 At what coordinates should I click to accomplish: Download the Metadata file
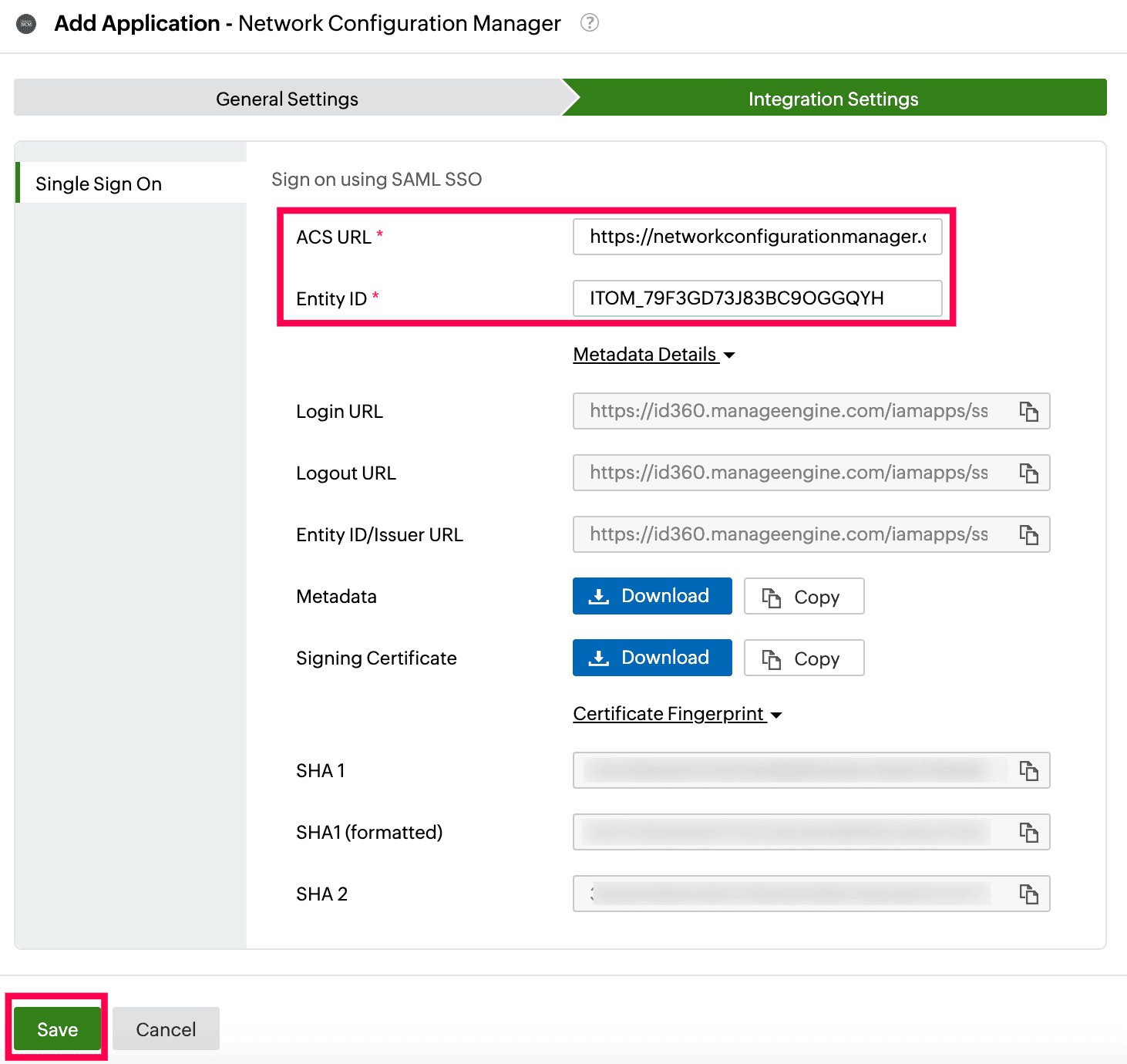point(652,596)
